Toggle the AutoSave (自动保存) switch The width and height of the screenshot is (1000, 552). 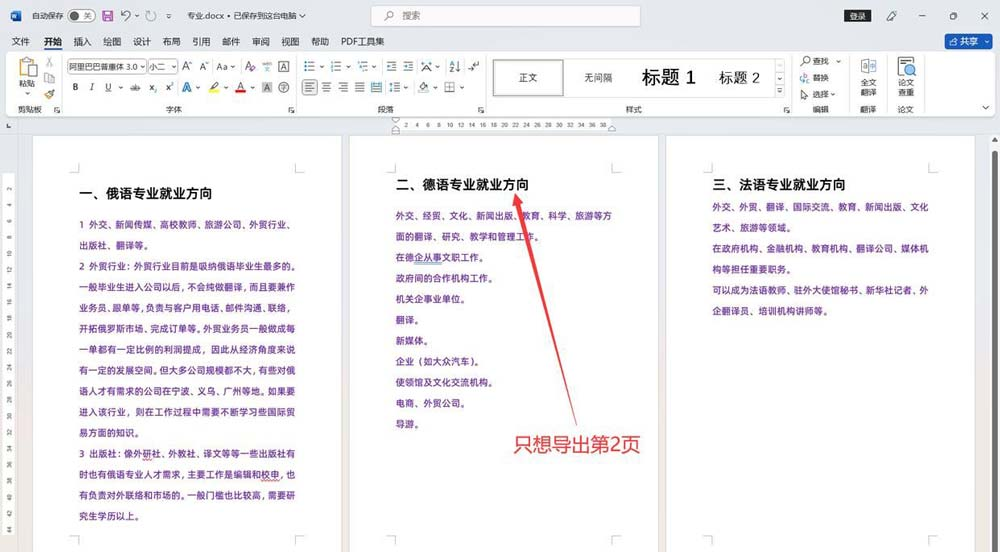pos(80,16)
